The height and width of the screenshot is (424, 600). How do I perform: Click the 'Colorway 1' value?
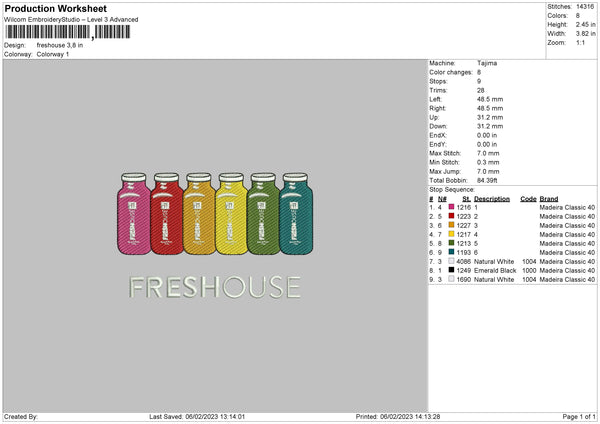(53, 54)
